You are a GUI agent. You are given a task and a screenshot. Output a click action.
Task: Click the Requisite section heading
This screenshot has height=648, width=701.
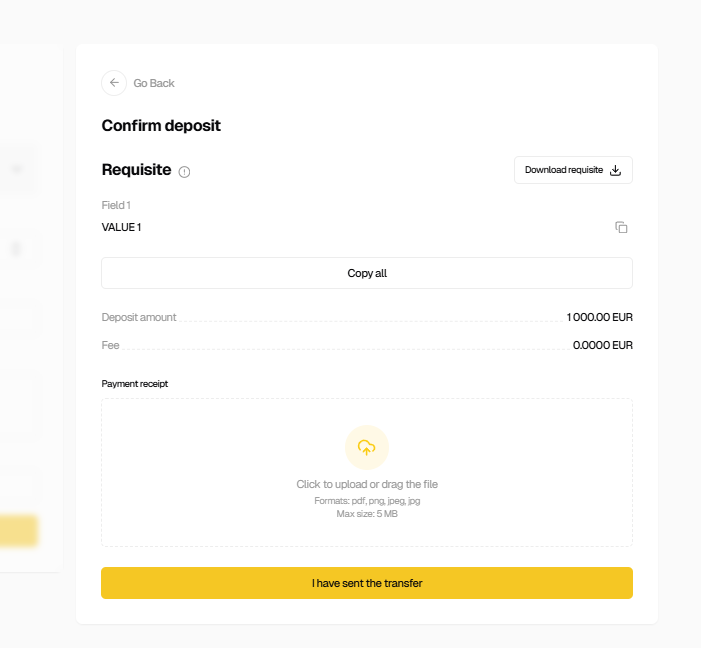pyautogui.click(x=137, y=170)
